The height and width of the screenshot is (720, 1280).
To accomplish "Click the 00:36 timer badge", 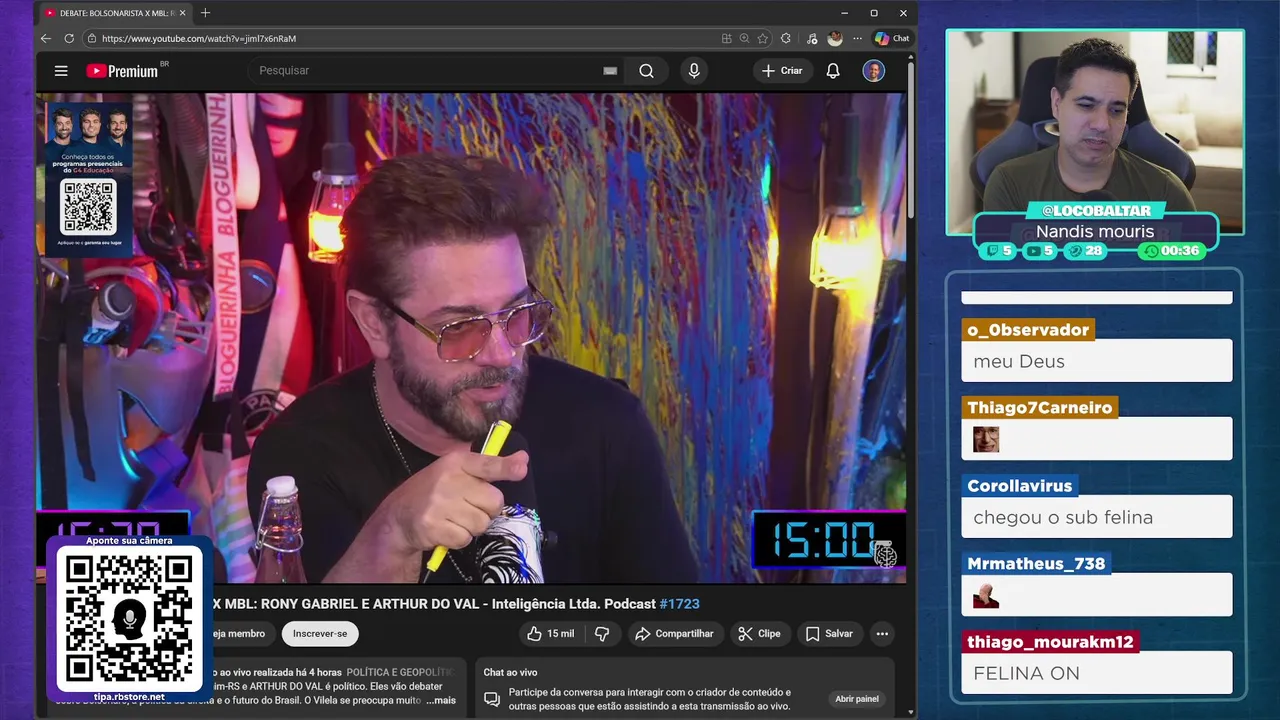I will (x=1171, y=251).
